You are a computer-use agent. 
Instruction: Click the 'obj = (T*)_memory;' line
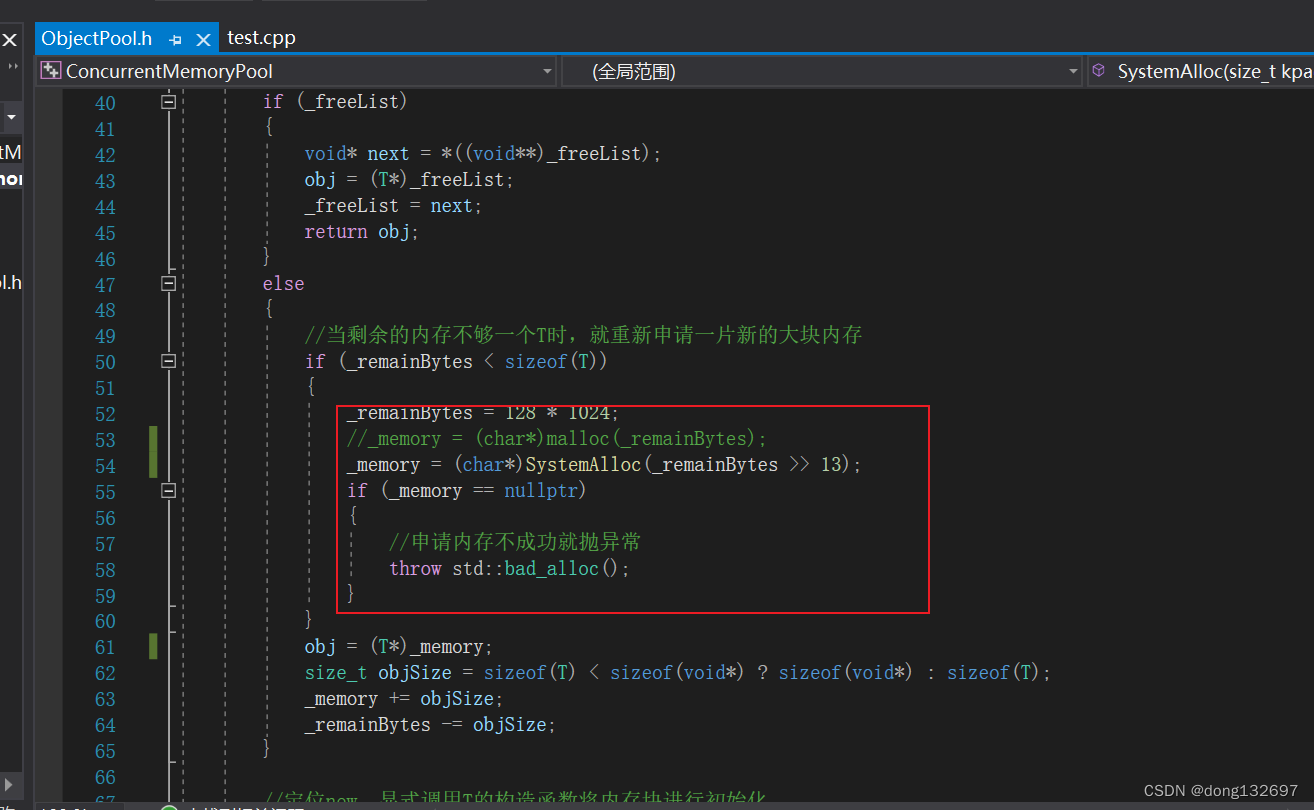[399, 647]
